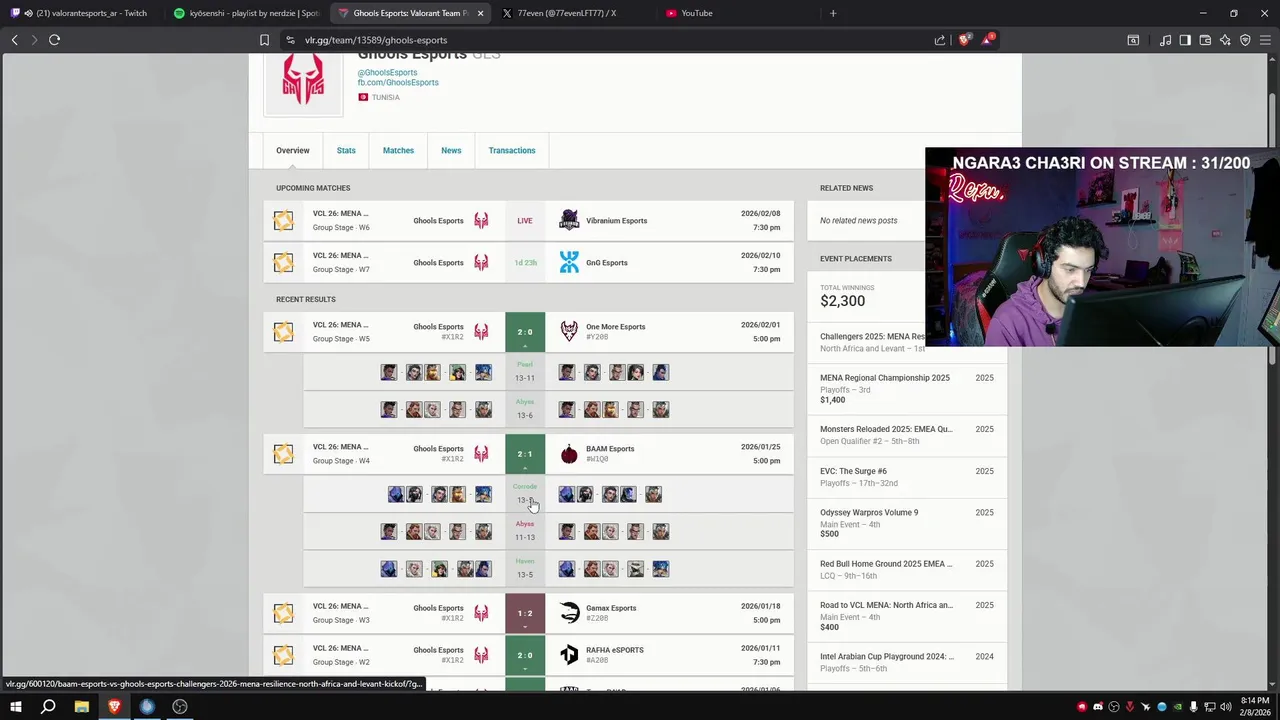Screen dimensions: 1280x720
Task: Collapse the 2:1 BAAM Esports score details
Action: click(525, 454)
